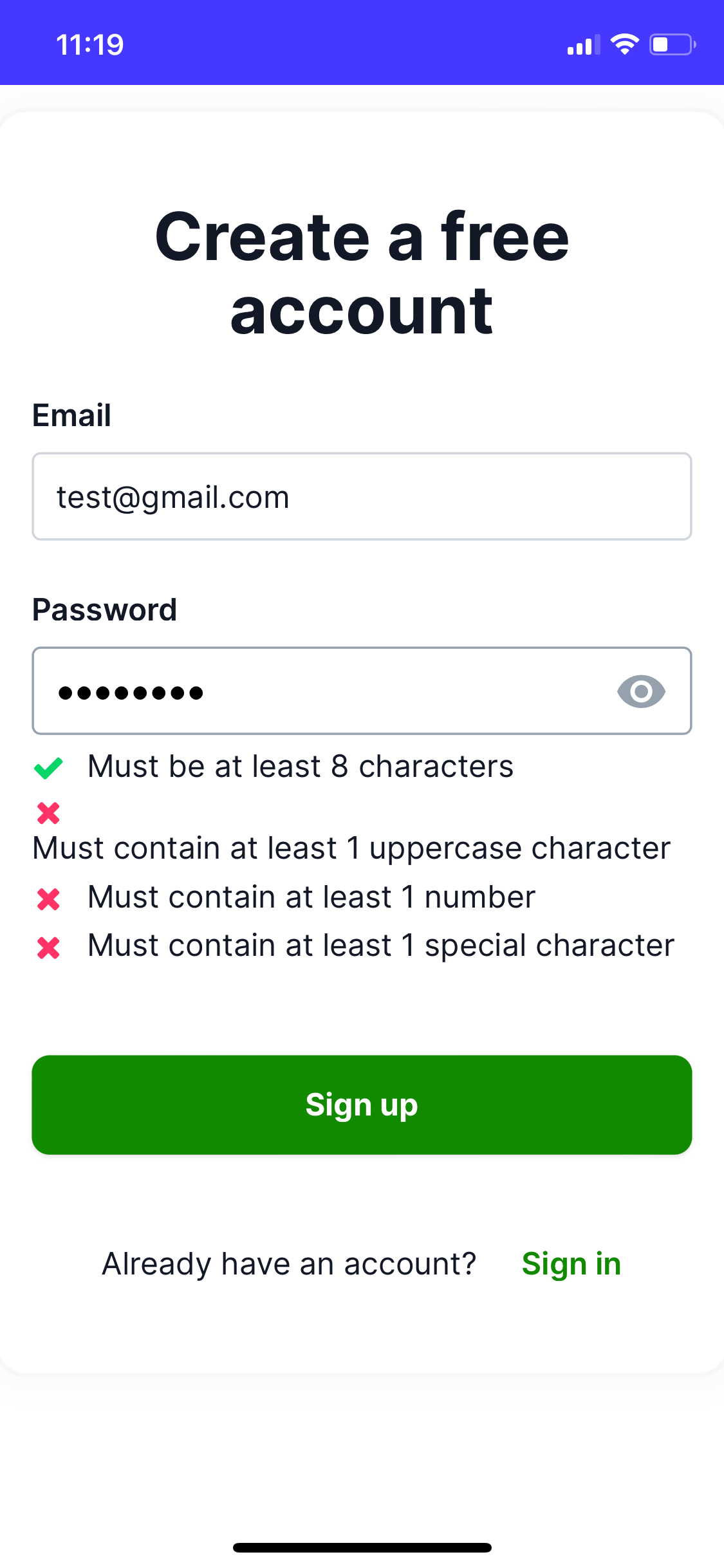Tap the Wi-Fi status icon

tap(624, 44)
